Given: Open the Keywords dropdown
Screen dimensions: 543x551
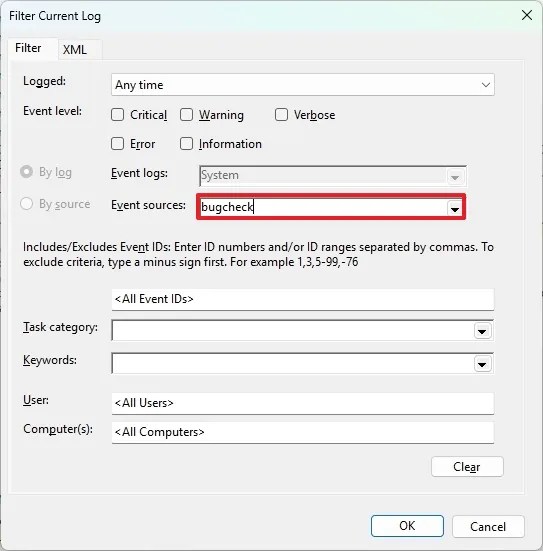Looking at the screenshot, I should click(x=482, y=364).
